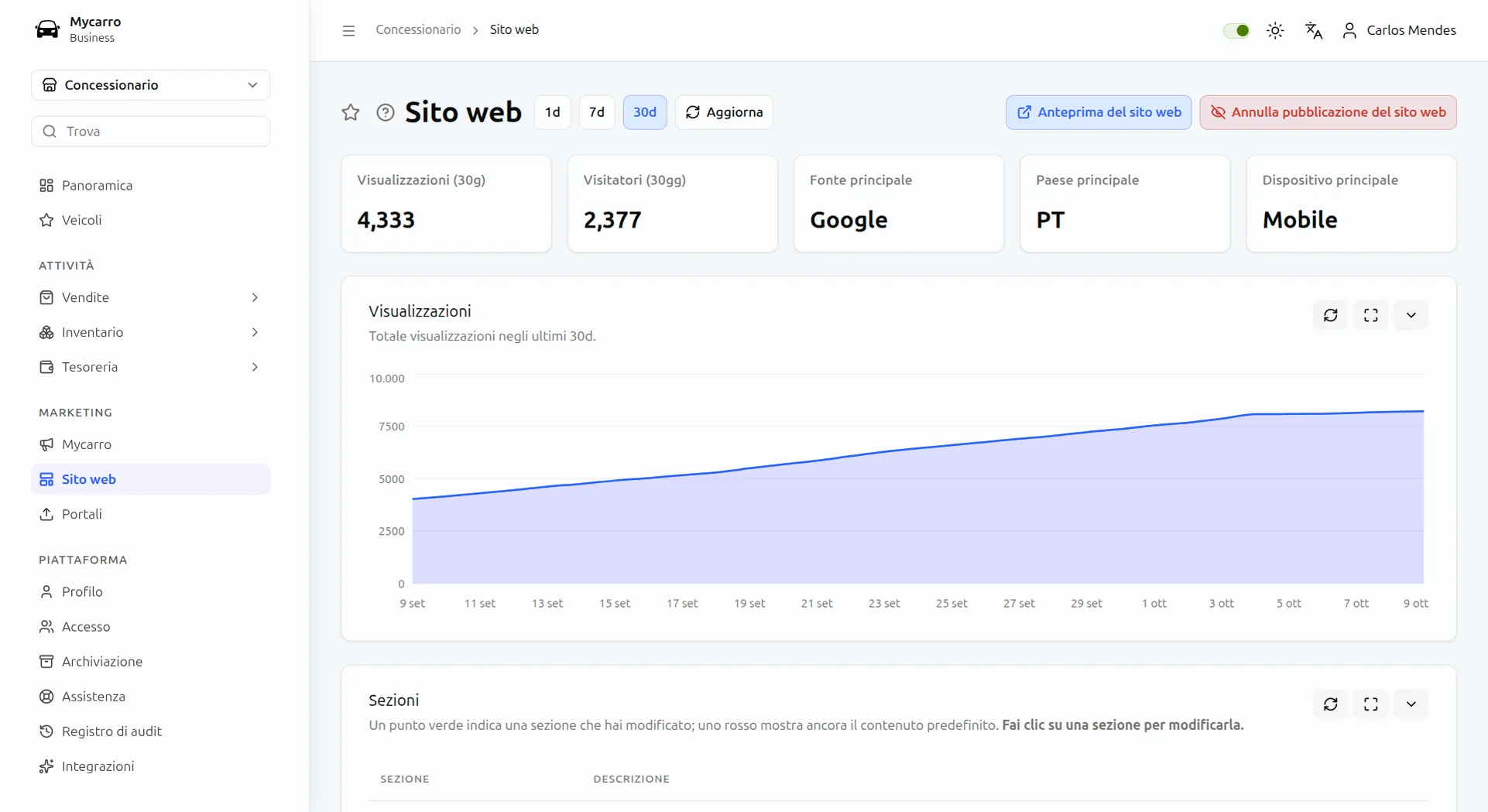Viewport: 1488px width, 812px height.
Task: Open Archiviazione page
Action: (x=151, y=661)
